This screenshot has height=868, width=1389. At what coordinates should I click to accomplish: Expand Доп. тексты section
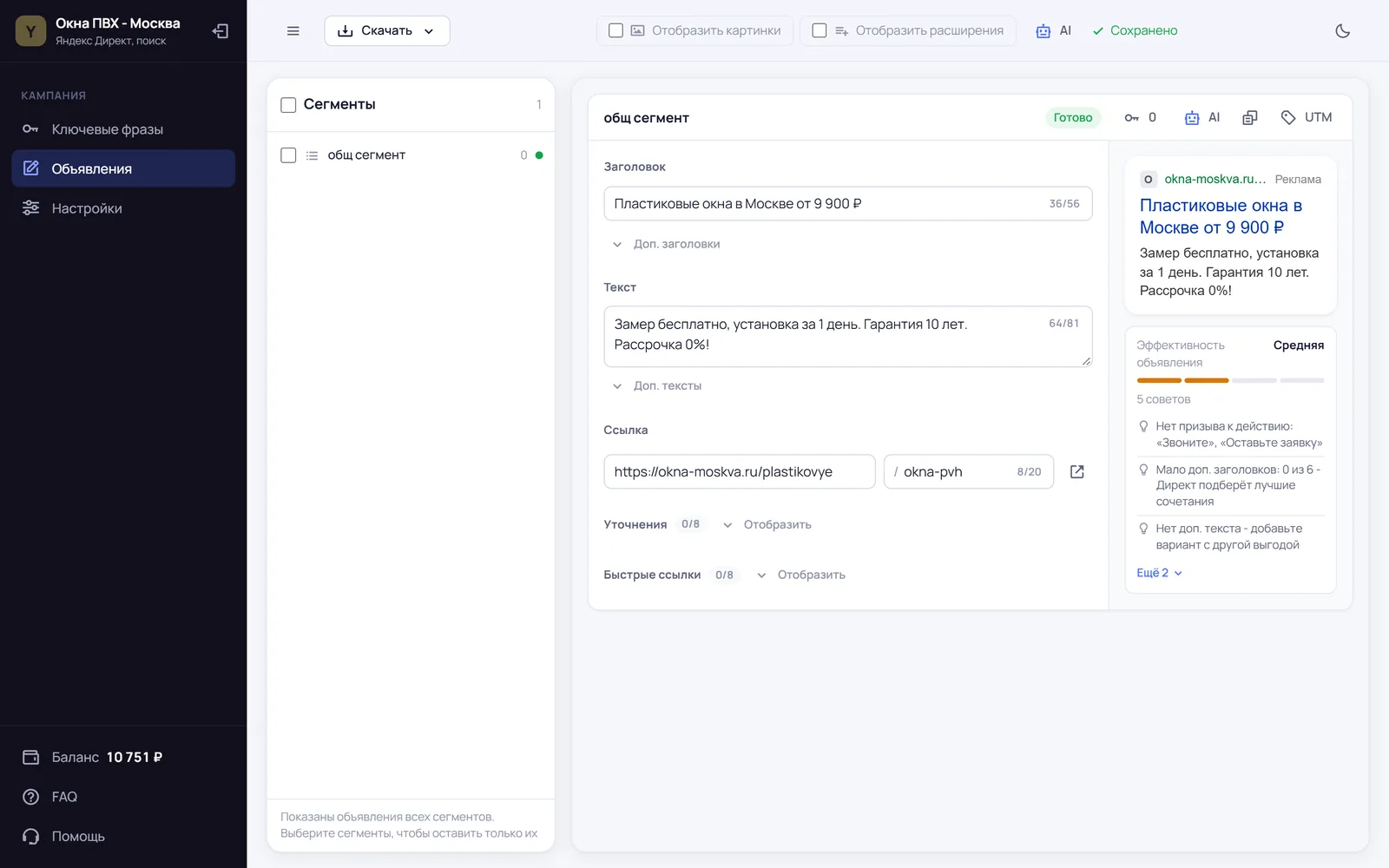coord(657,385)
